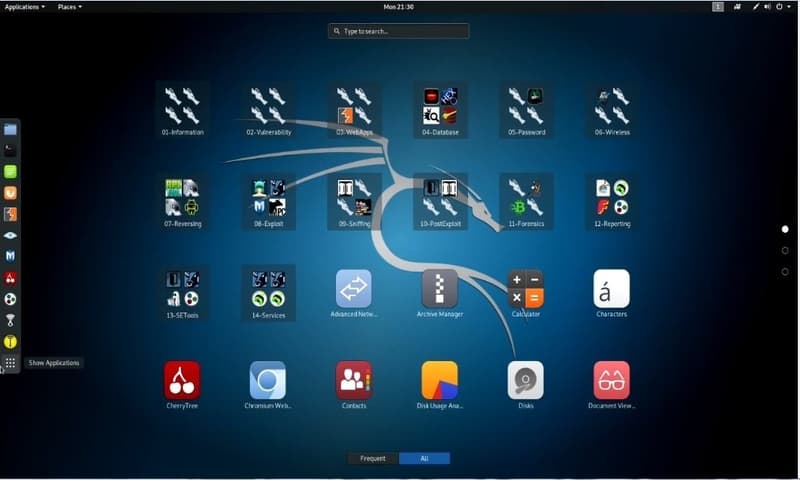Go to the third app grid page
This screenshot has width=800, height=480.
[785, 272]
